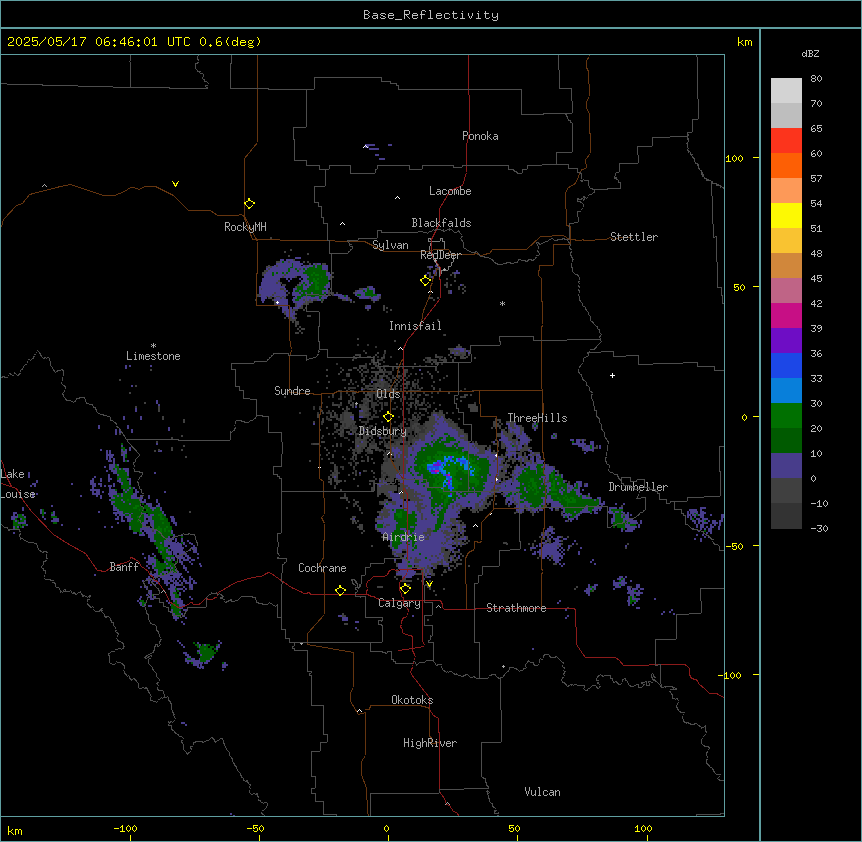Click the 80 dBZ legend value

click(x=816, y=79)
